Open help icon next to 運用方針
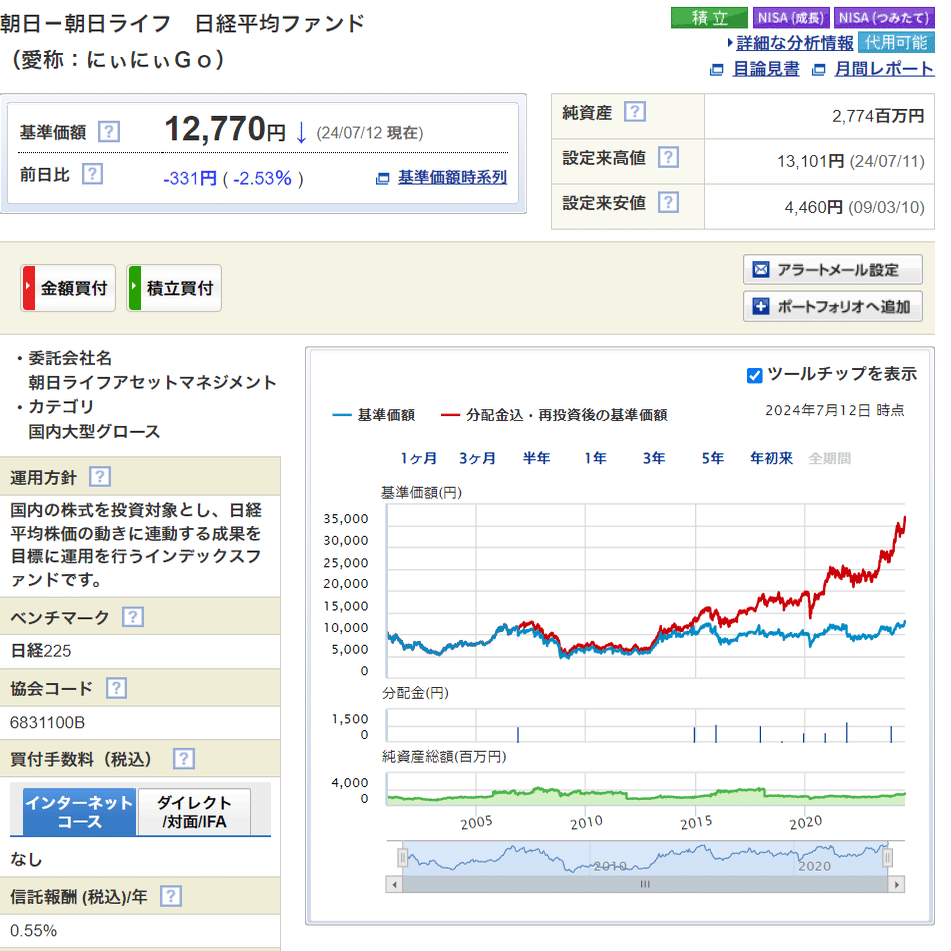This screenshot has height=951, width=951. coord(100,477)
